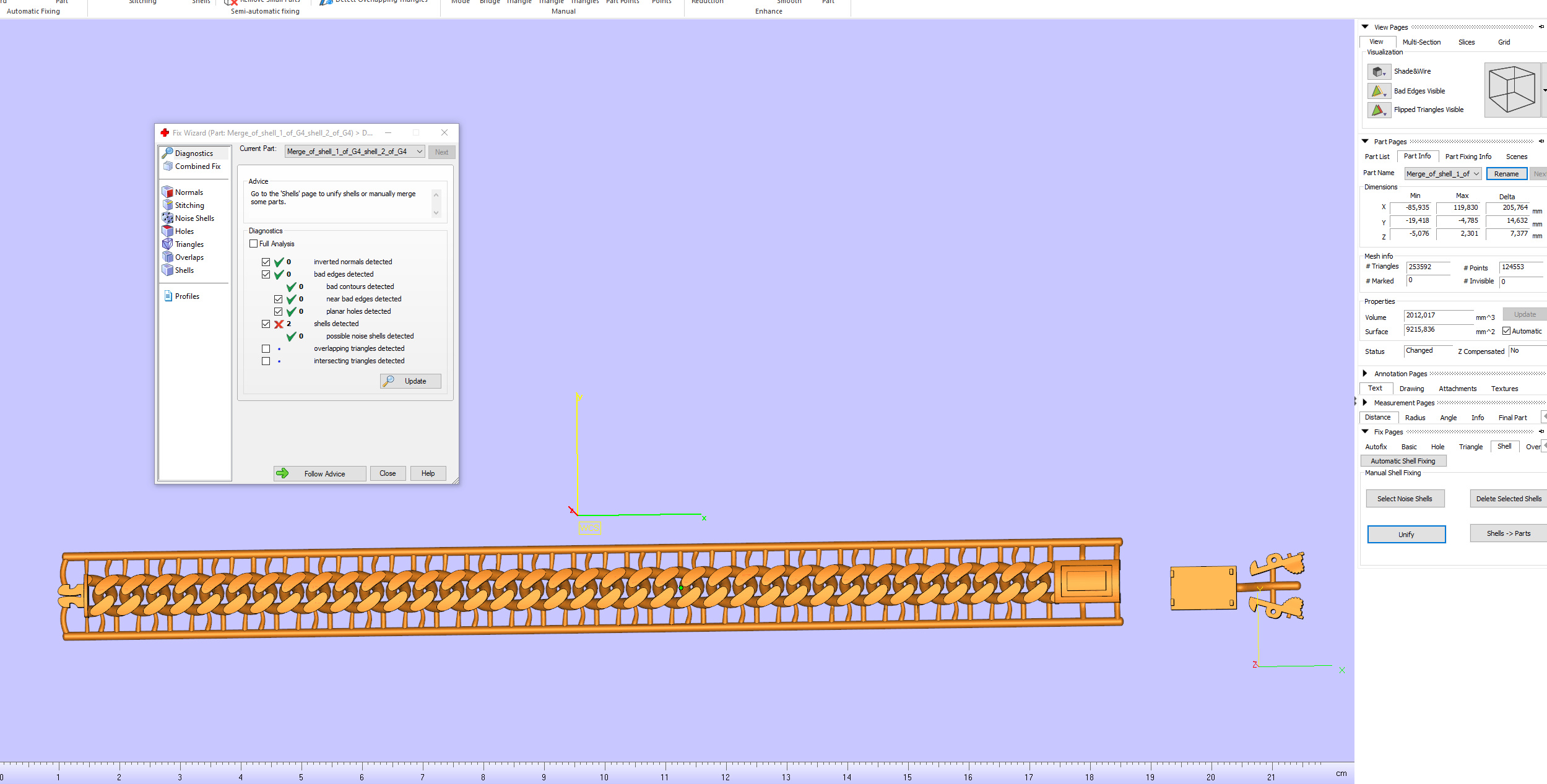Expand the Annotation Pages section
The height and width of the screenshot is (784, 1547).
point(1364,373)
